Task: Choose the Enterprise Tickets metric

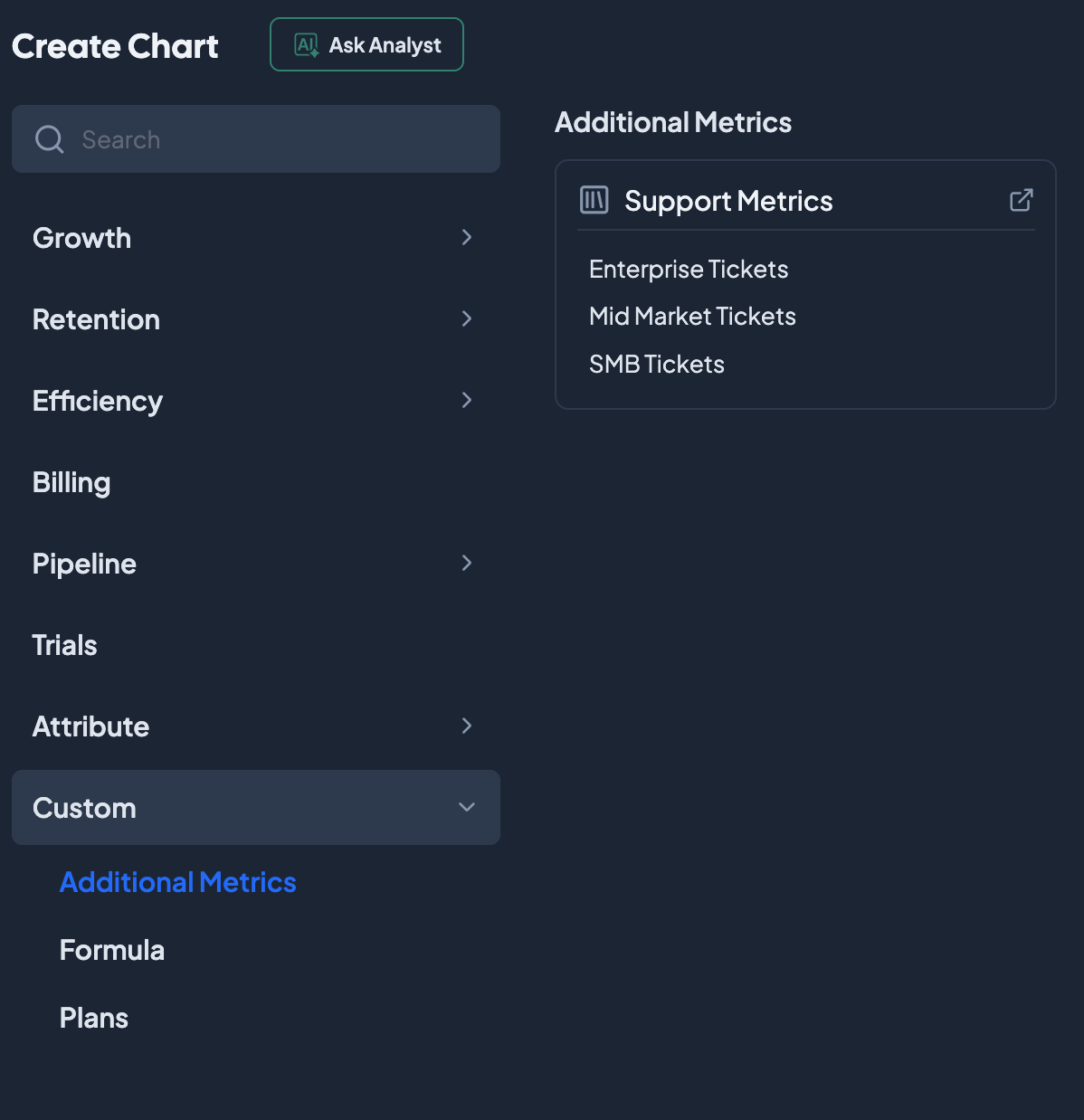Action: coord(689,270)
